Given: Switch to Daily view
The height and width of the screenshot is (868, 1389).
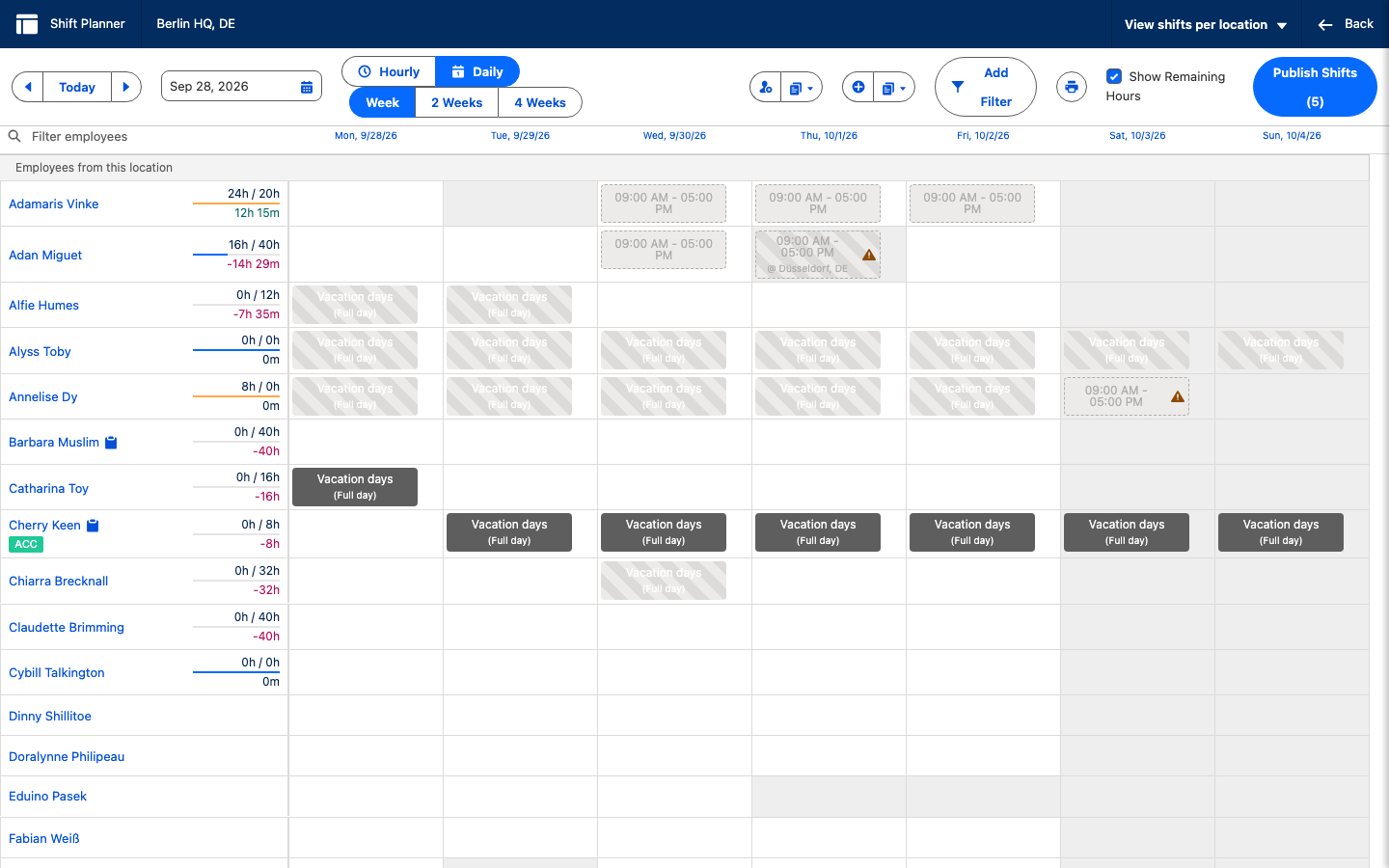Looking at the screenshot, I should tap(477, 71).
